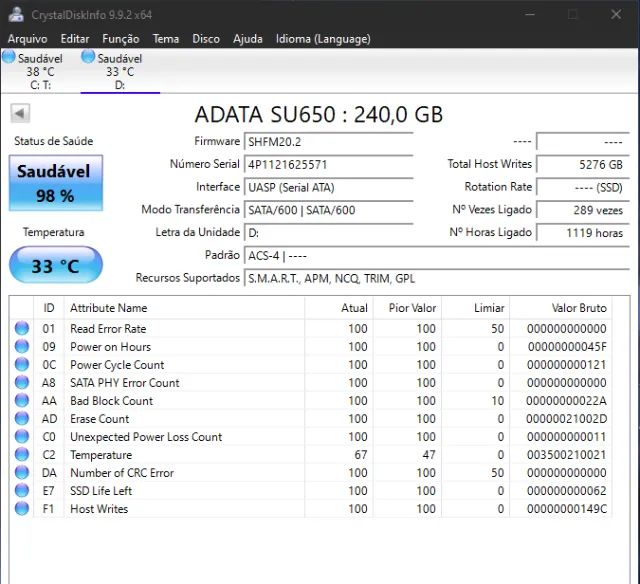The height and width of the screenshot is (584, 640).
Task: Click the 33 °C temperature button
Action: click(56, 265)
